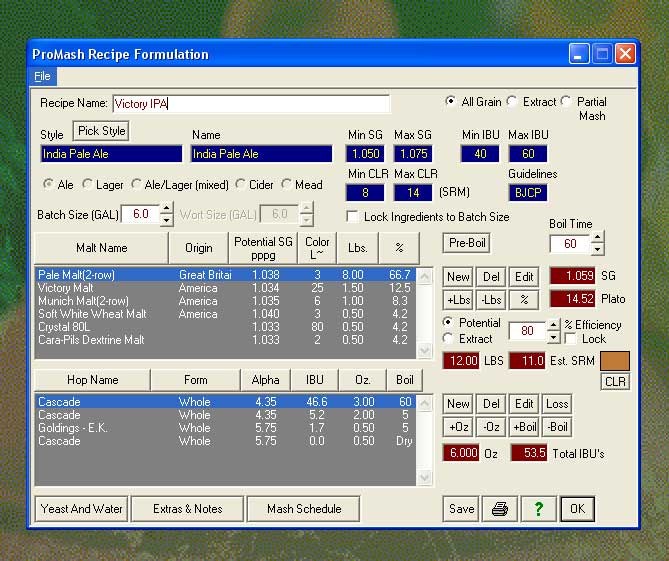
Task: Select the Munich Malt(2-row) row
Action: point(225,301)
